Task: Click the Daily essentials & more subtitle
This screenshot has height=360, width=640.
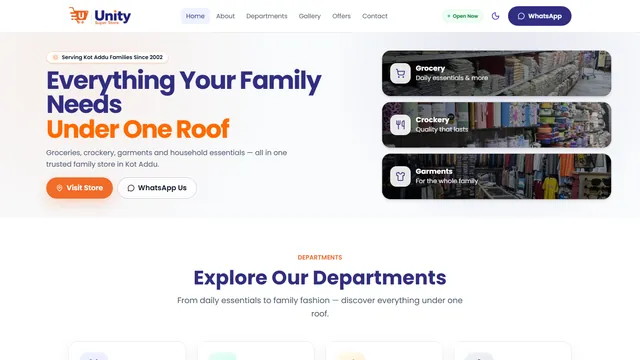Action: point(451,78)
